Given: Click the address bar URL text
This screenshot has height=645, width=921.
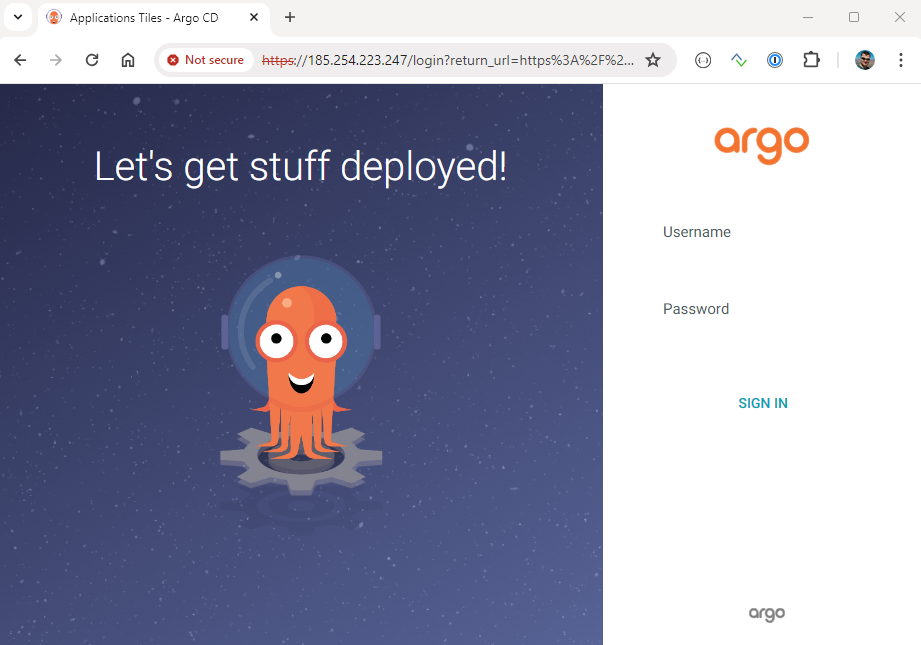Looking at the screenshot, I should click(450, 60).
